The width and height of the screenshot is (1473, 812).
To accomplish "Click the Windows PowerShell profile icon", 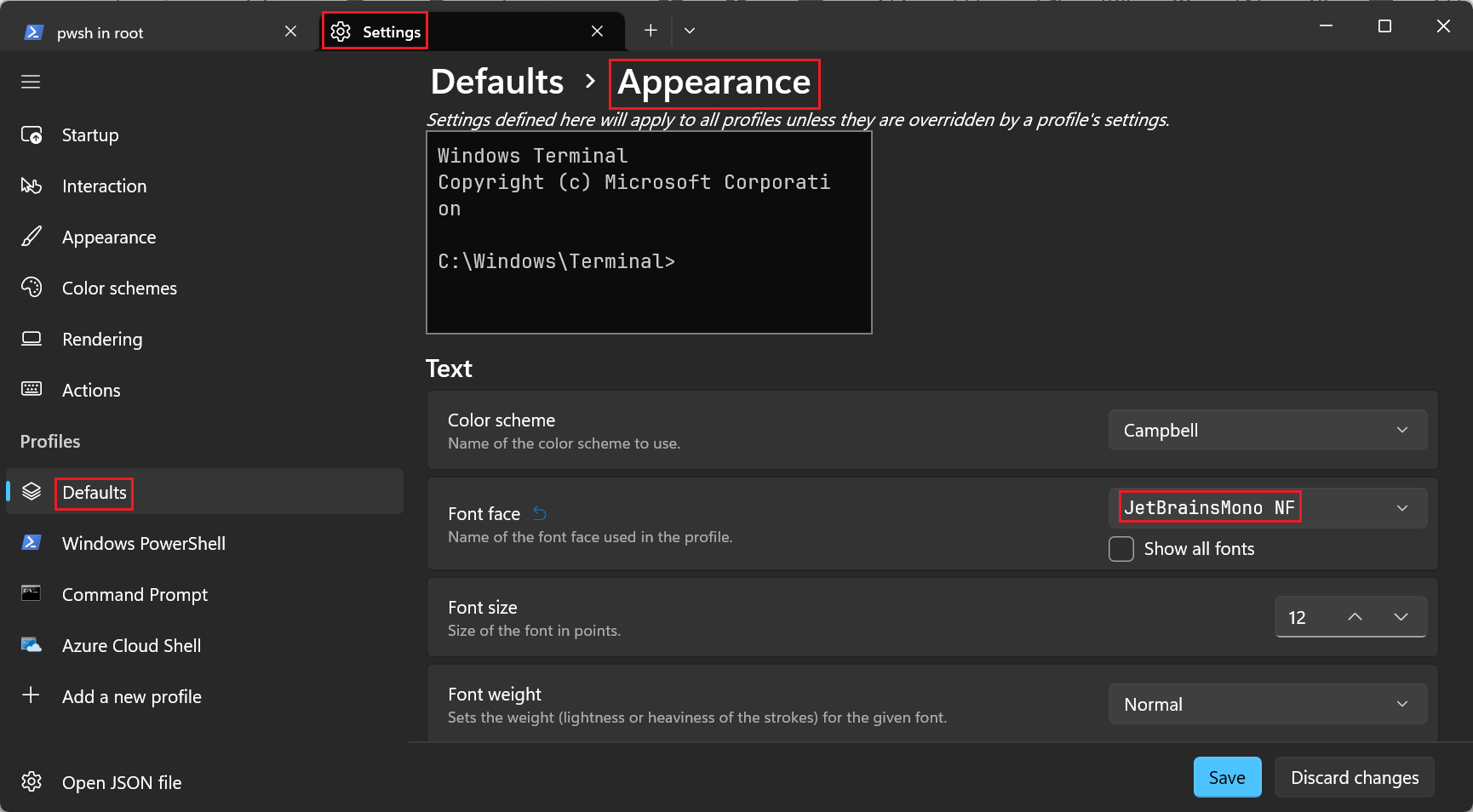I will point(32,542).
